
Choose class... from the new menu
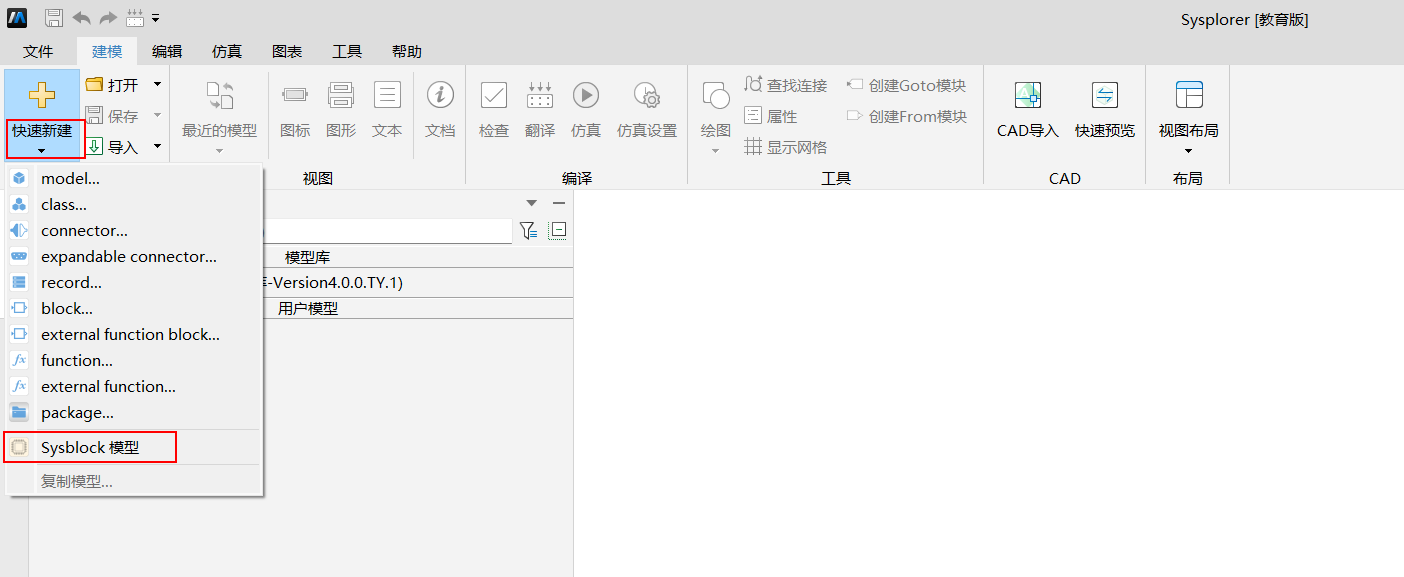pyautogui.click(x=134, y=204)
